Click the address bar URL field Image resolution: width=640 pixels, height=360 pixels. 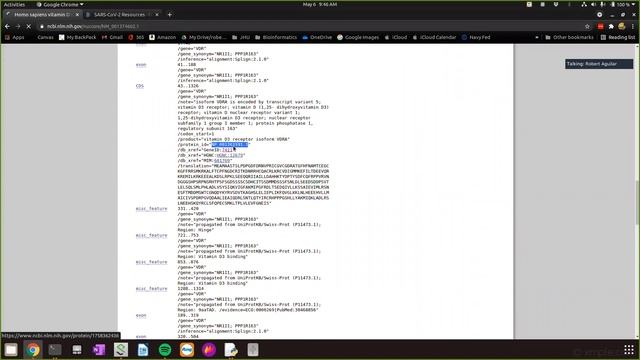pyautogui.click(x=310, y=26)
